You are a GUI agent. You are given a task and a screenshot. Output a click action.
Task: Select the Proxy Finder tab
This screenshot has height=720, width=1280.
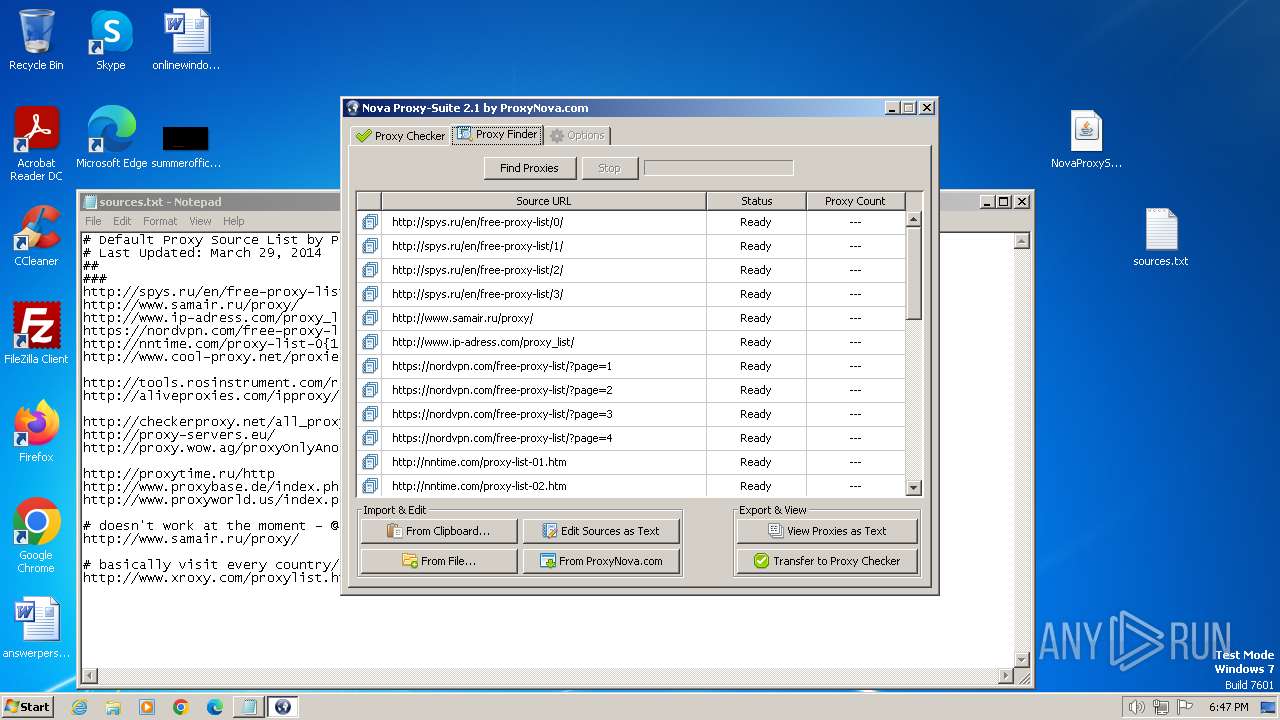click(x=497, y=134)
